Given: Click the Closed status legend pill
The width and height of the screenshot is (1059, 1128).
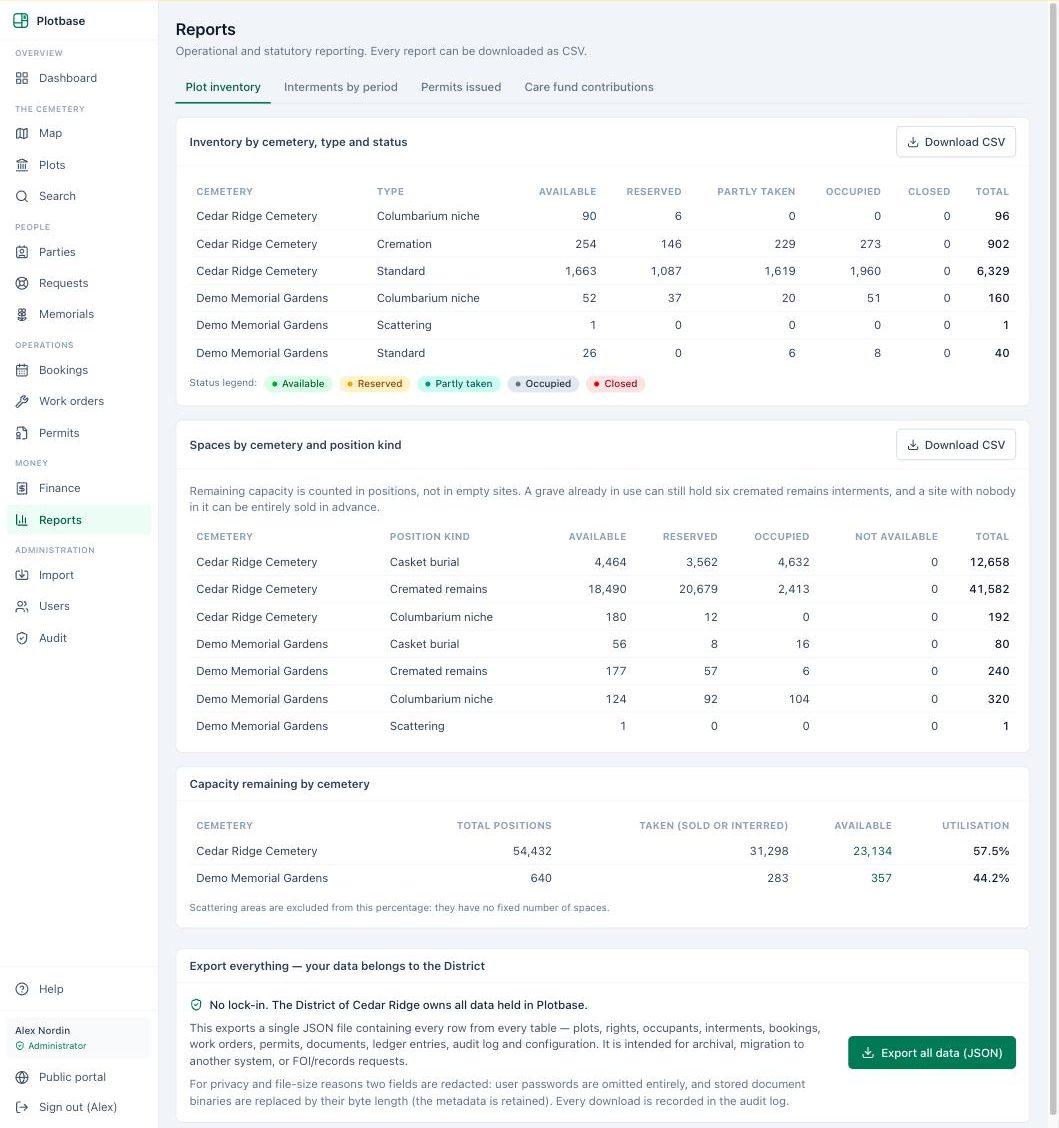Looking at the screenshot, I should (615, 383).
